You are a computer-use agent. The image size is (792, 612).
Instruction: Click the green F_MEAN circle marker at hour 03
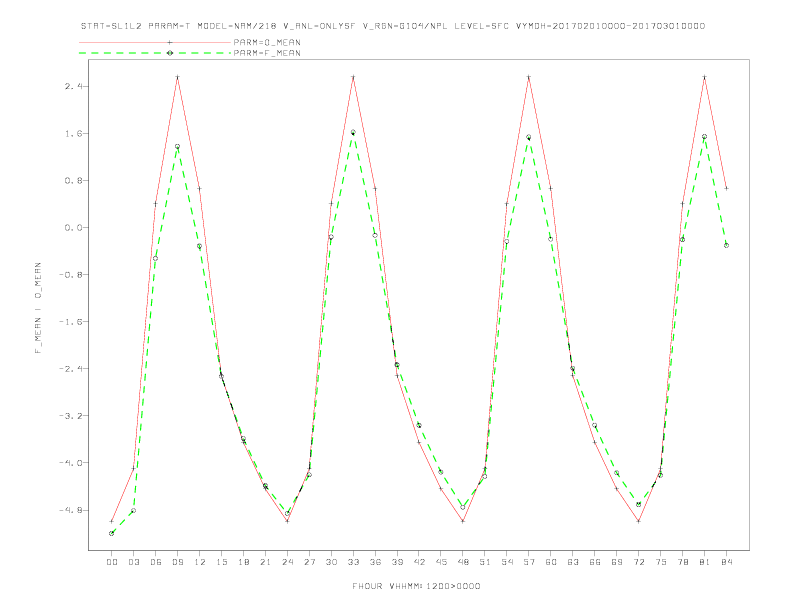[133, 511]
